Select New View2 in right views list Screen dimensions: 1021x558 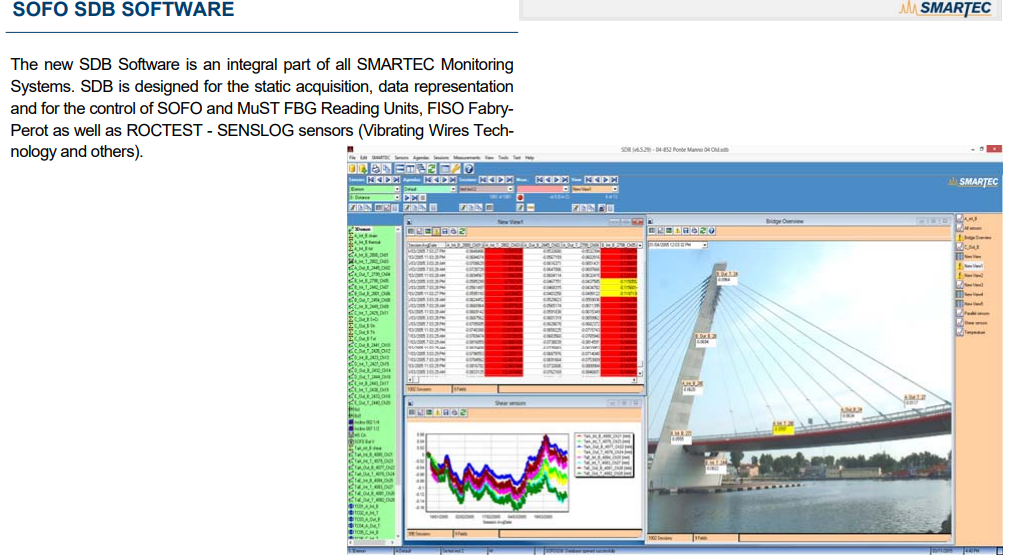pos(970,275)
